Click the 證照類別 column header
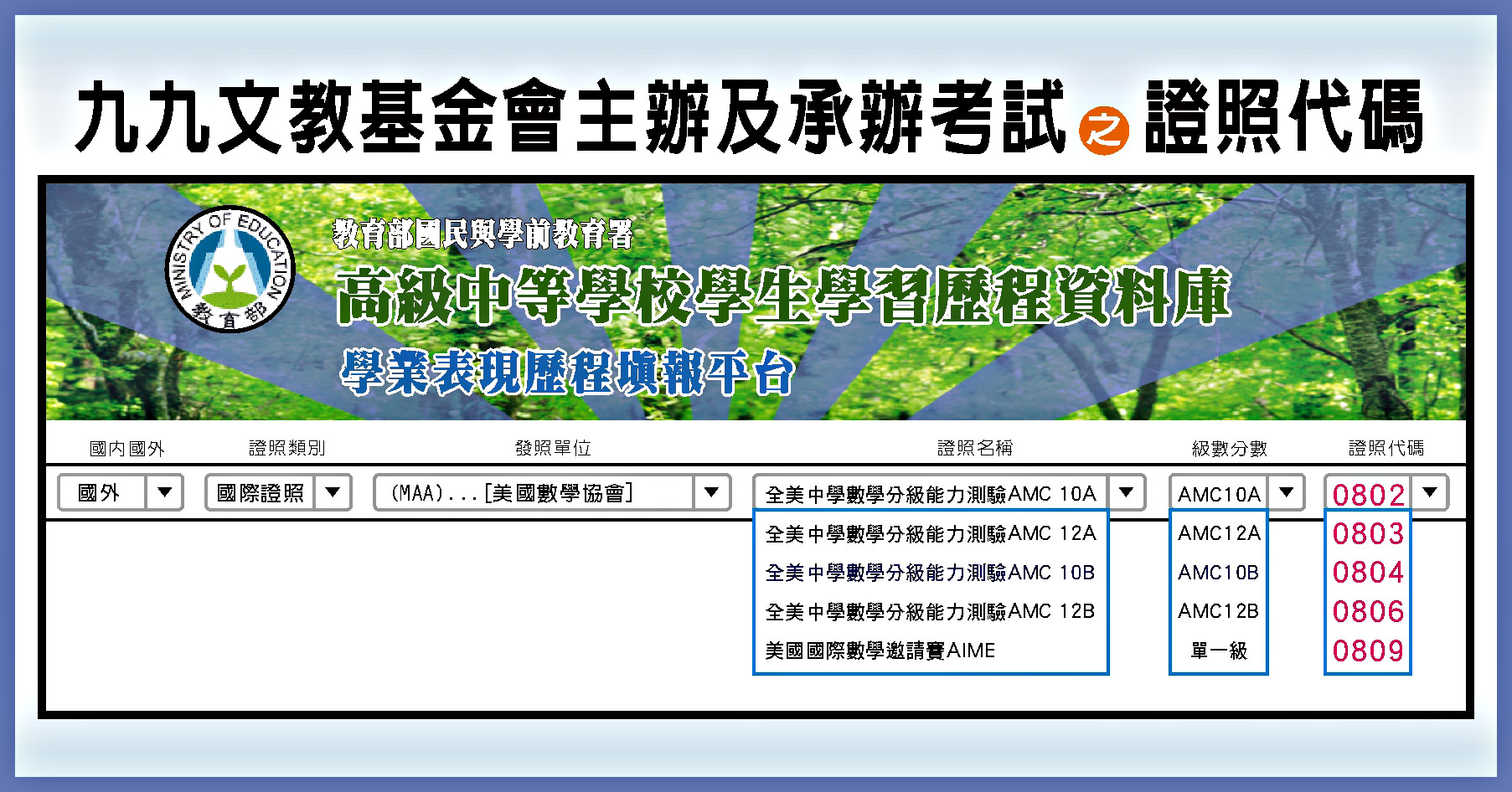This screenshot has height=792, width=1512. pyautogui.click(x=287, y=448)
